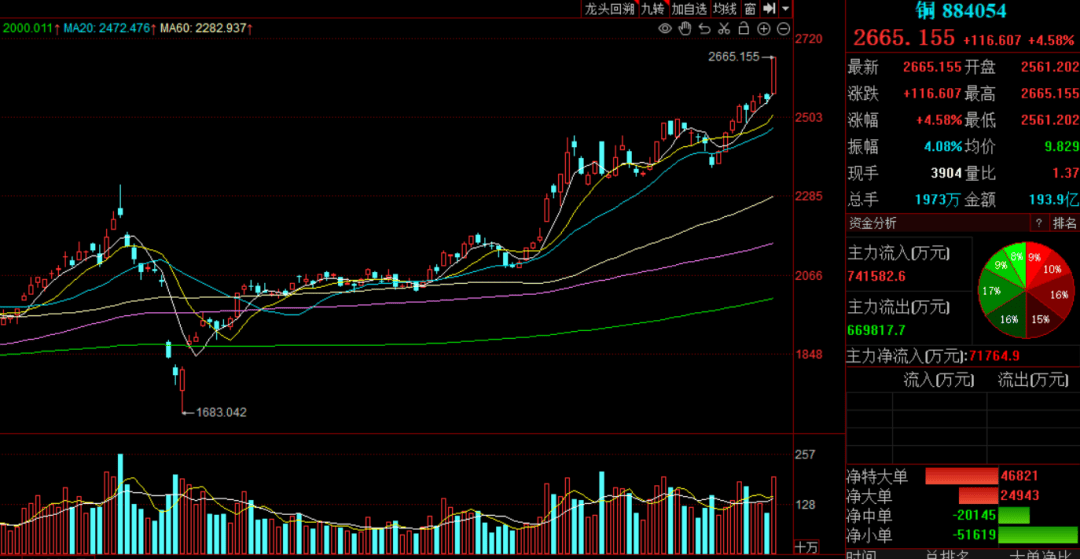The height and width of the screenshot is (559, 1080).
Task: Click the question mark help icon
Action: tap(1039, 222)
